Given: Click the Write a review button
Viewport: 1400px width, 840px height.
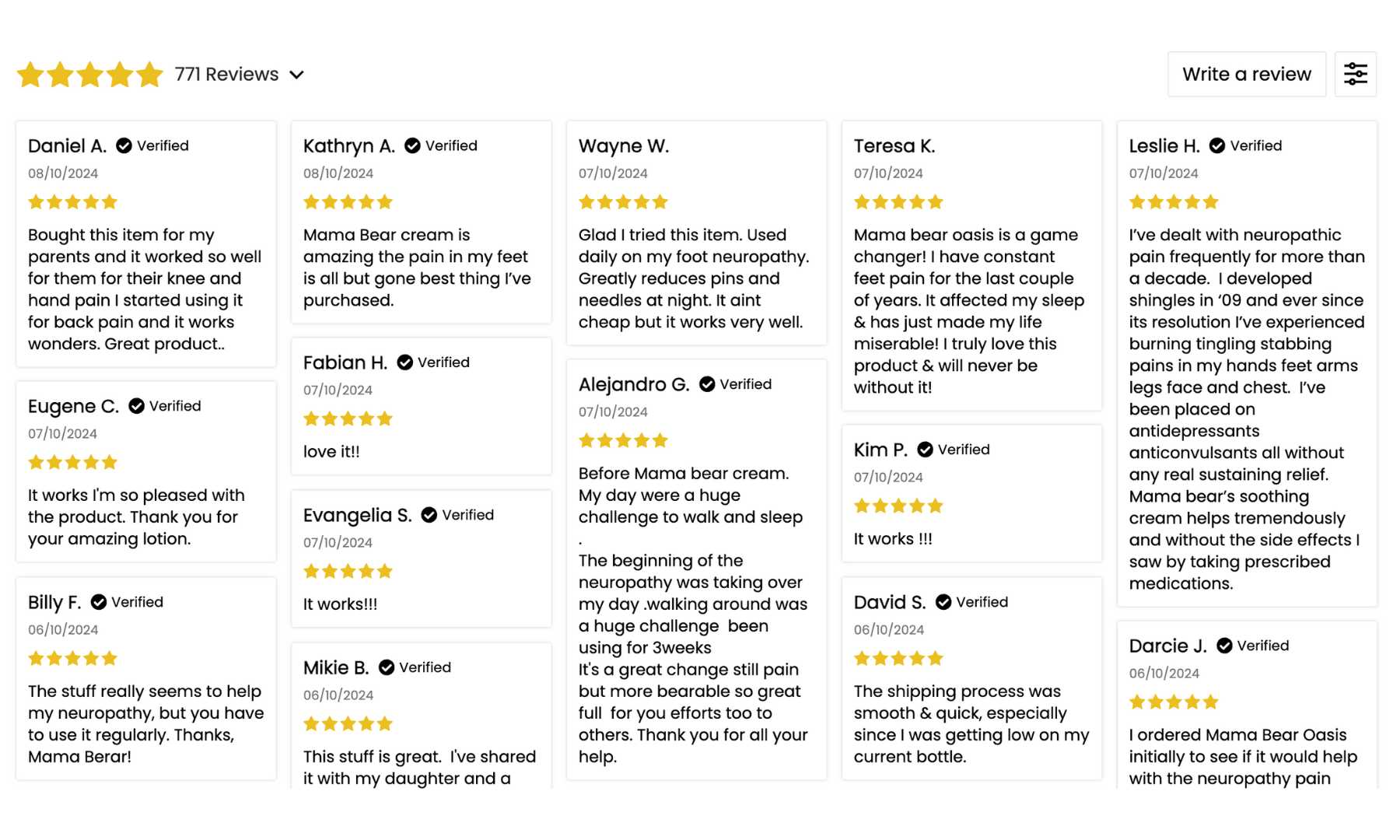Looking at the screenshot, I should [x=1246, y=74].
